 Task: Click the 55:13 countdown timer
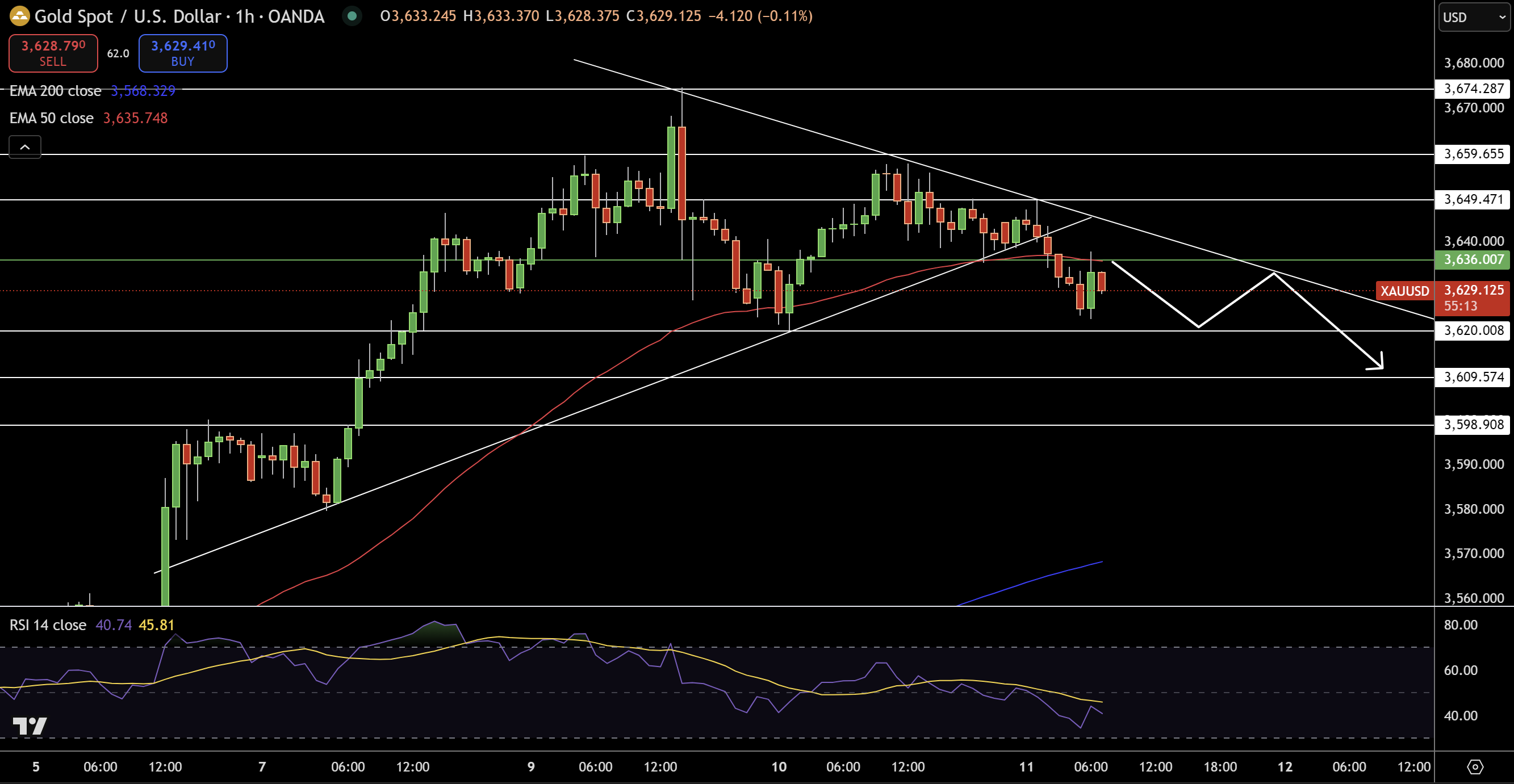click(x=1461, y=306)
